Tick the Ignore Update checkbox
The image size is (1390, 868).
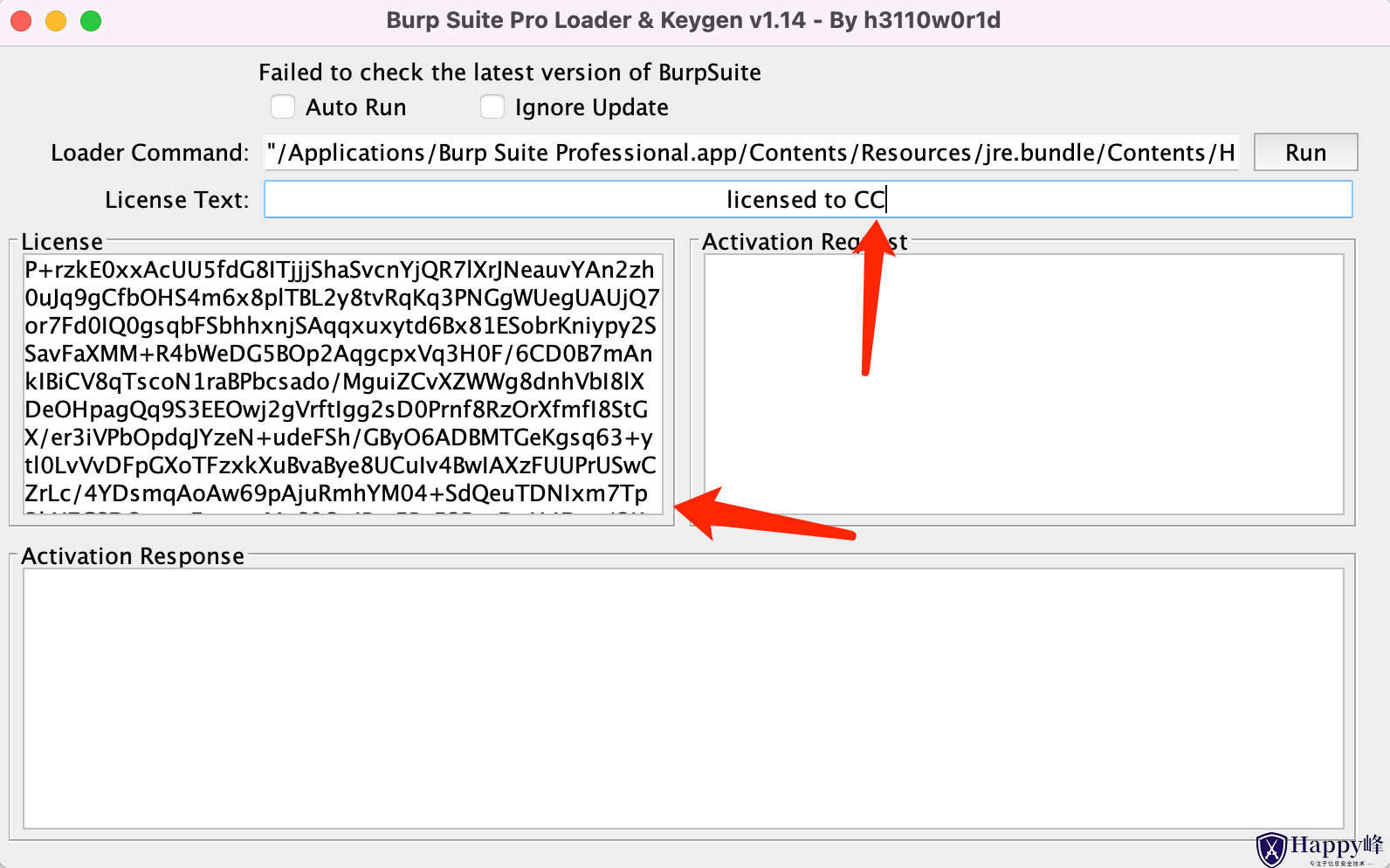[492, 107]
